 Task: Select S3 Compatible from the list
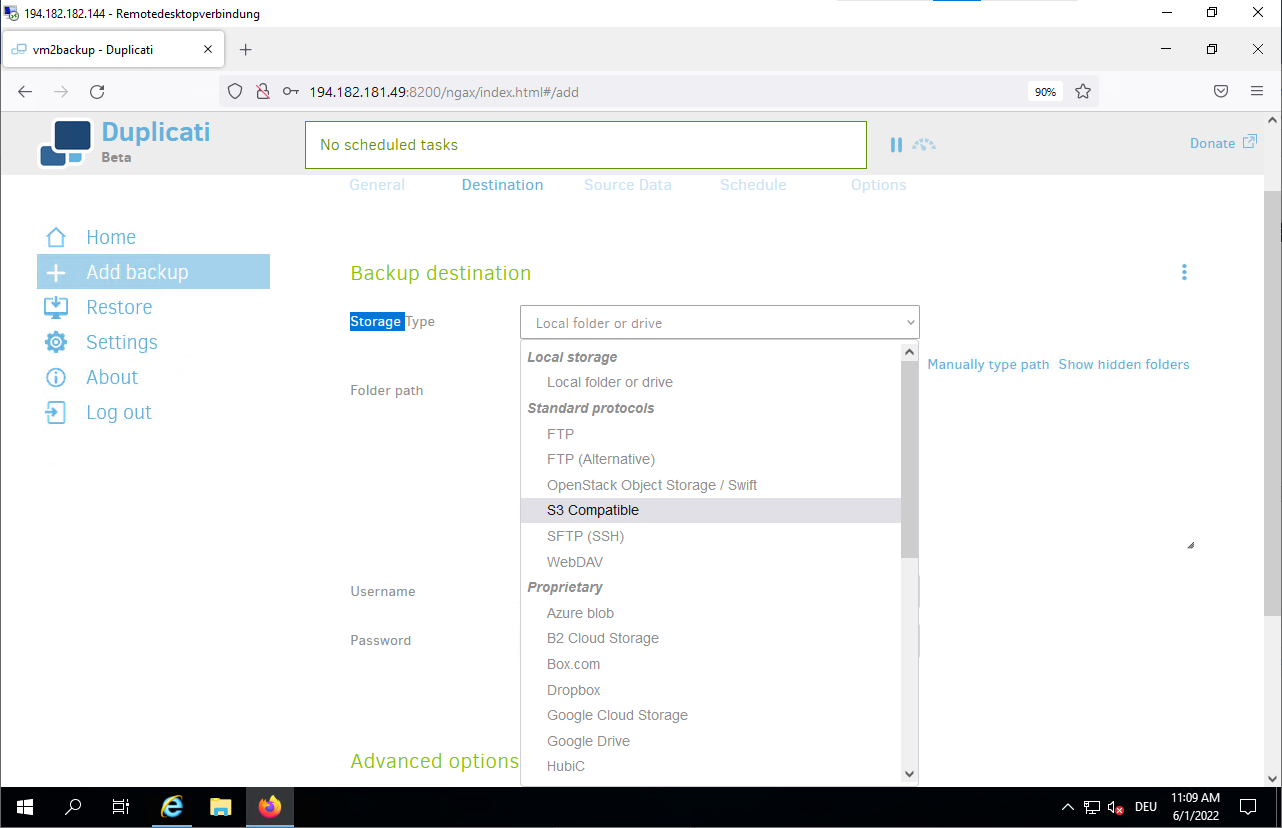593,510
